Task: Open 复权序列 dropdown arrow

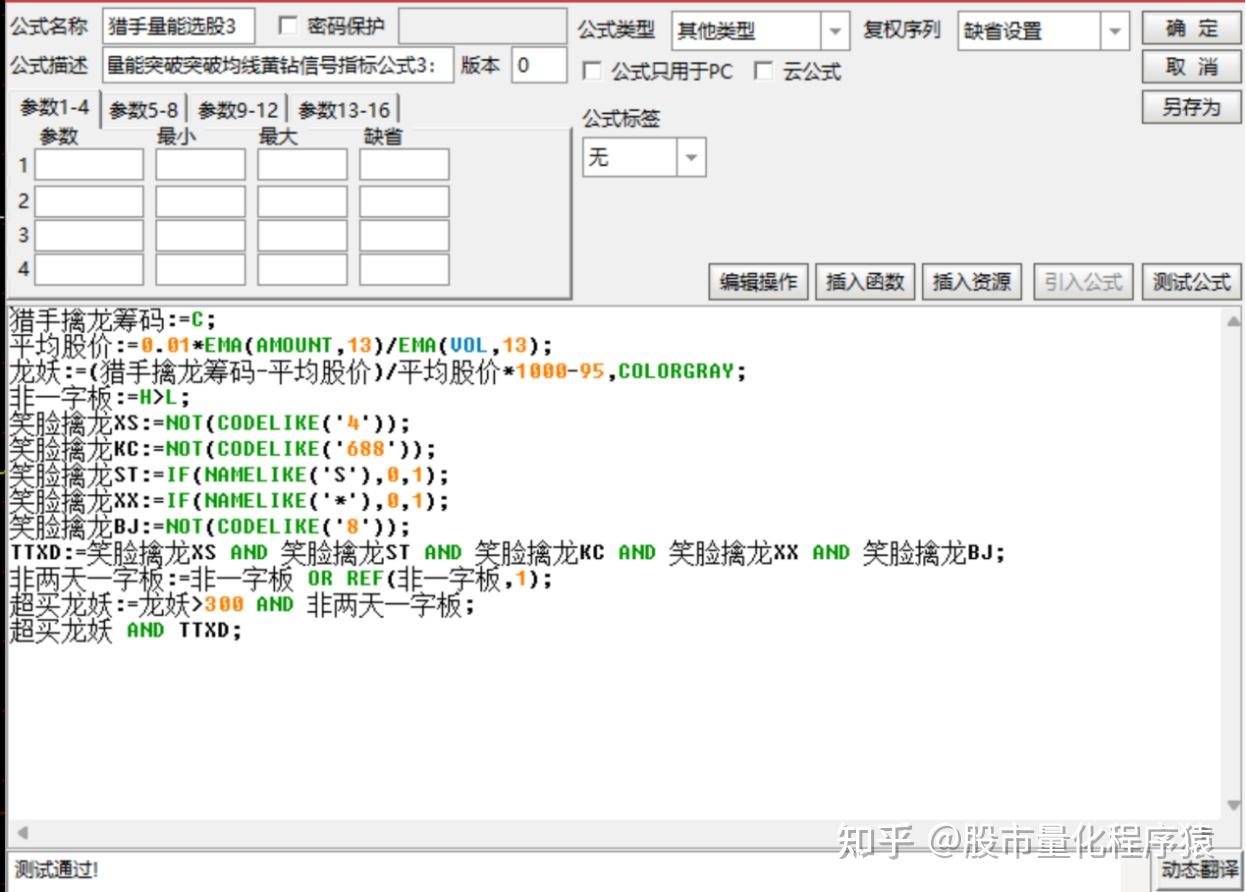Action: point(1115,31)
